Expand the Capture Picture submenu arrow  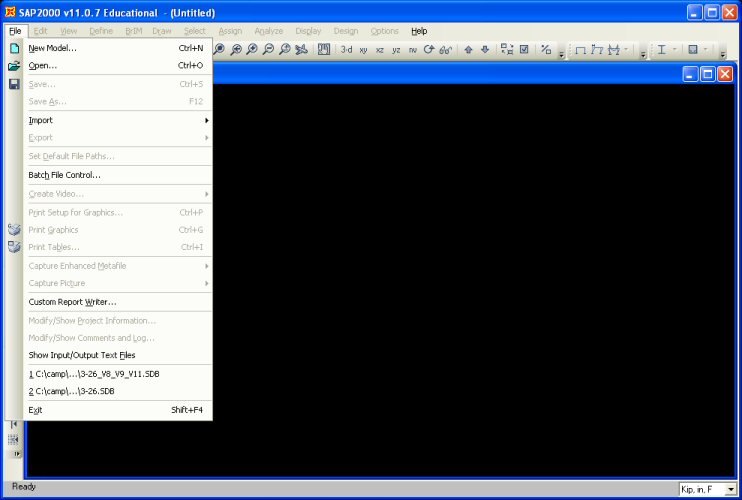207,283
